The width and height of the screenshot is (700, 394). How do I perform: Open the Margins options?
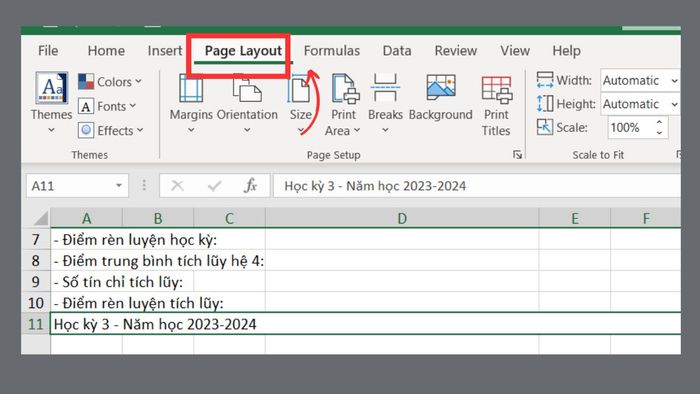coord(191,104)
